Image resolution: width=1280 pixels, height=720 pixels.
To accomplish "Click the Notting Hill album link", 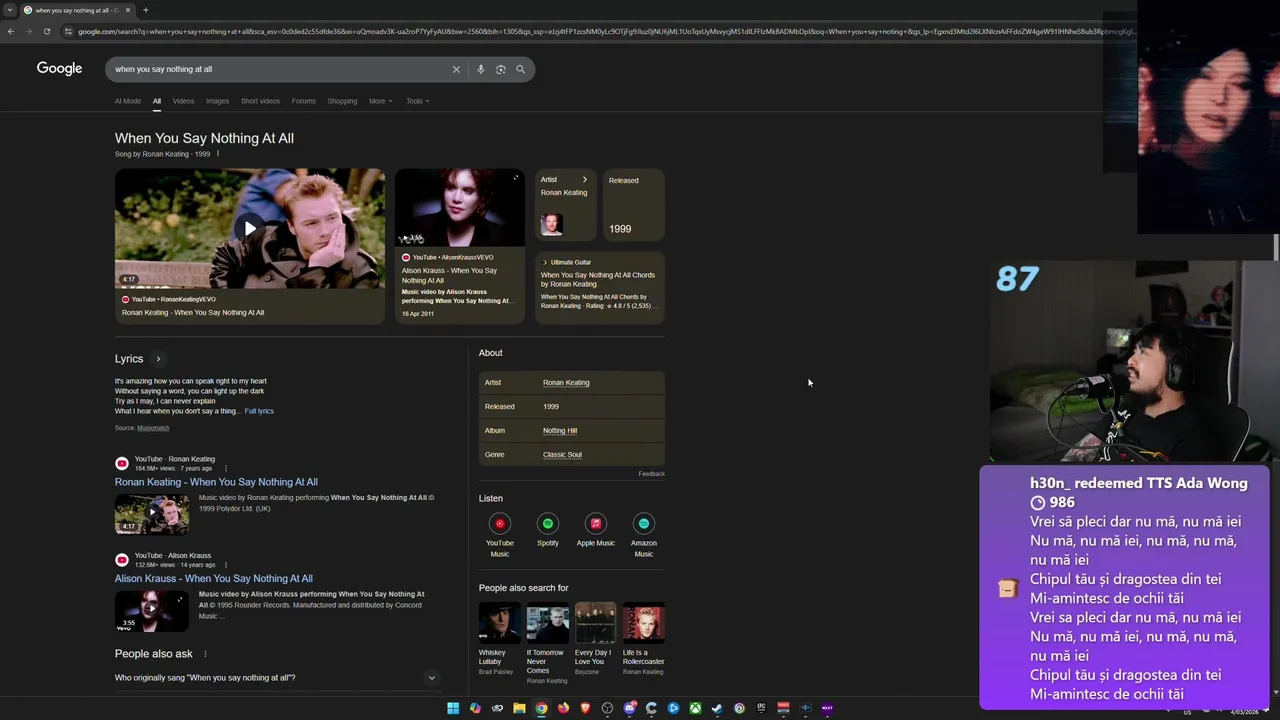I will [x=560, y=430].
